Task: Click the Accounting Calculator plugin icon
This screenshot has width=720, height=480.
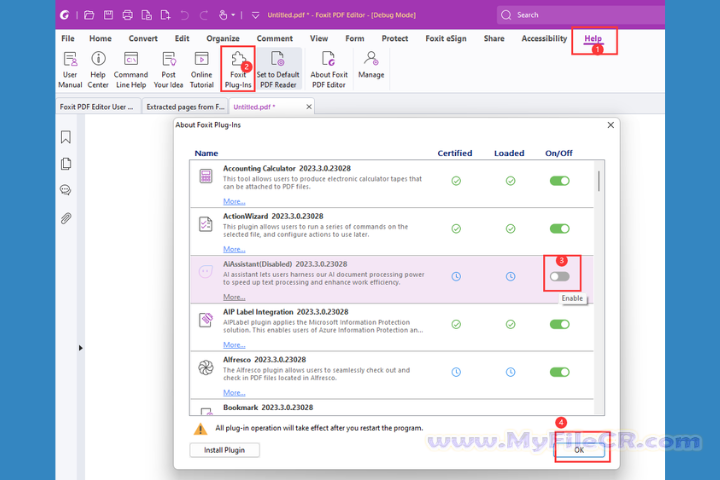Action: (206, 176)
